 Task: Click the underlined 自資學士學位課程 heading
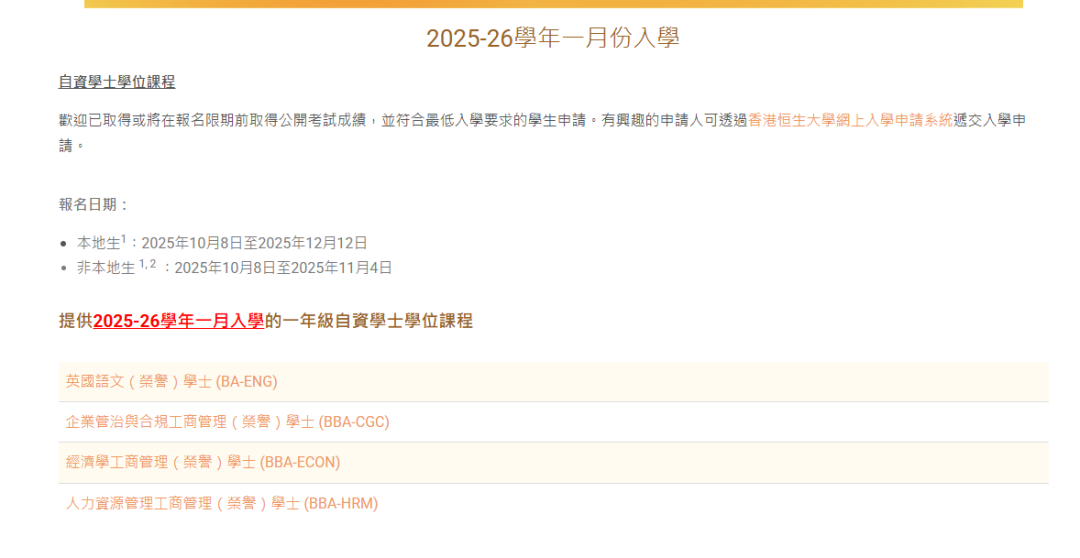117,82
